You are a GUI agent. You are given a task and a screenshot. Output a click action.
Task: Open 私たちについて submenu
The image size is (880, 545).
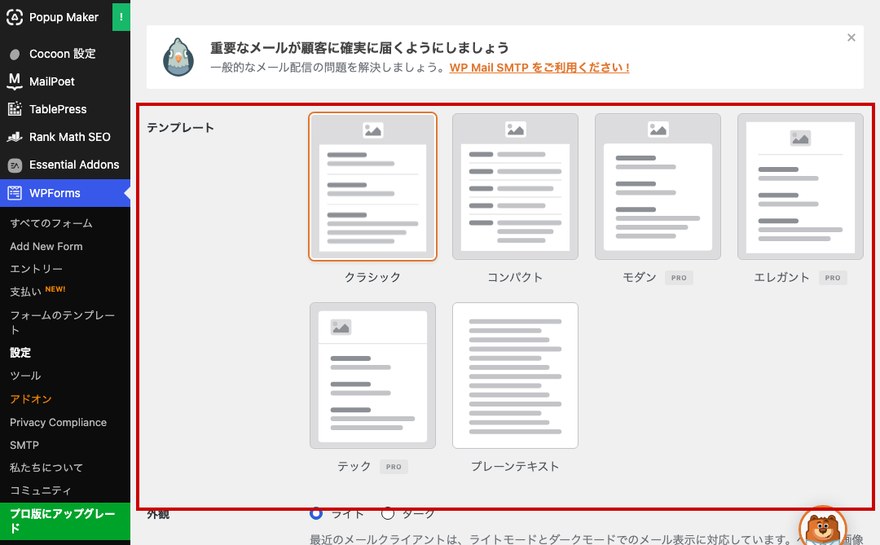click(x=46, y=468)
